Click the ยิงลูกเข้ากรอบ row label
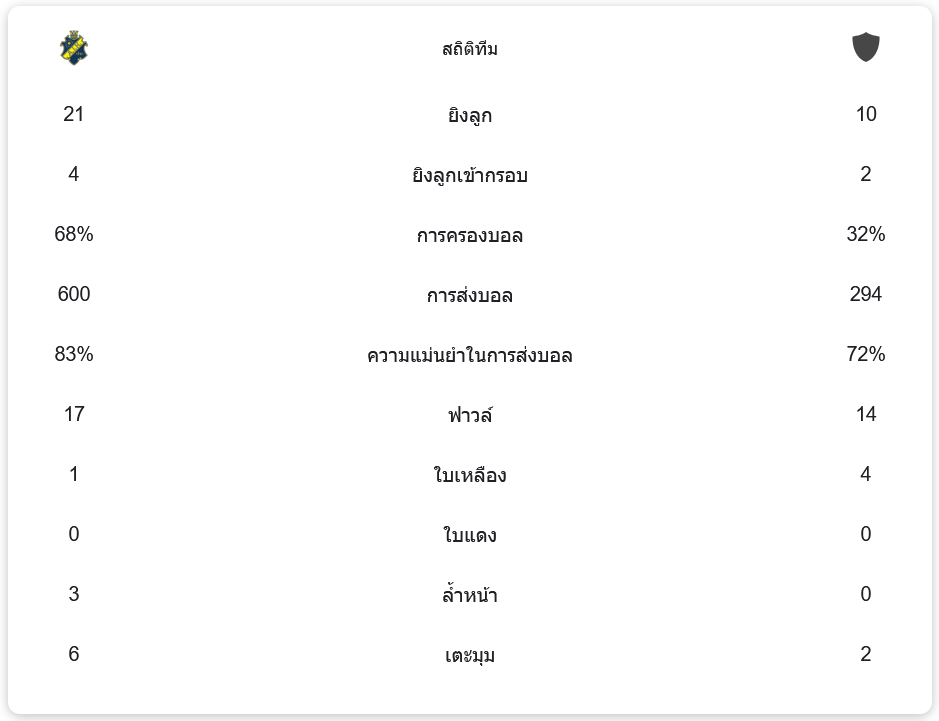 pyautogui.click(x=470, y=175)
